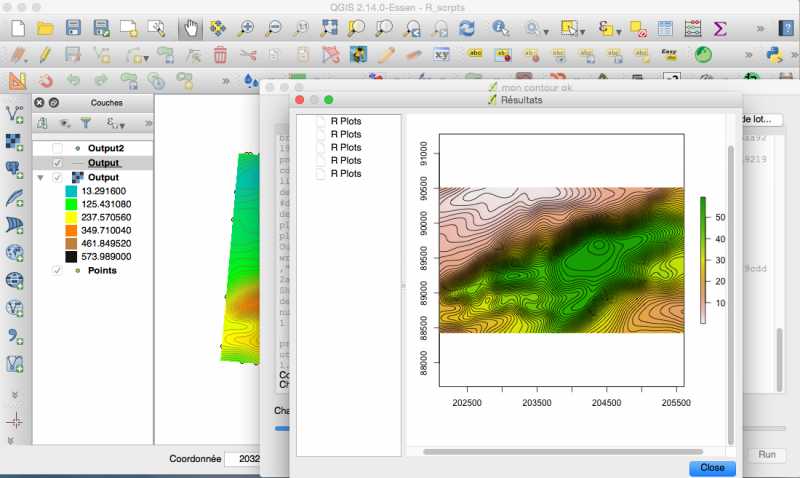Toggle the Points layer visibility checkbox
The image size is (800, 478).
57,270
